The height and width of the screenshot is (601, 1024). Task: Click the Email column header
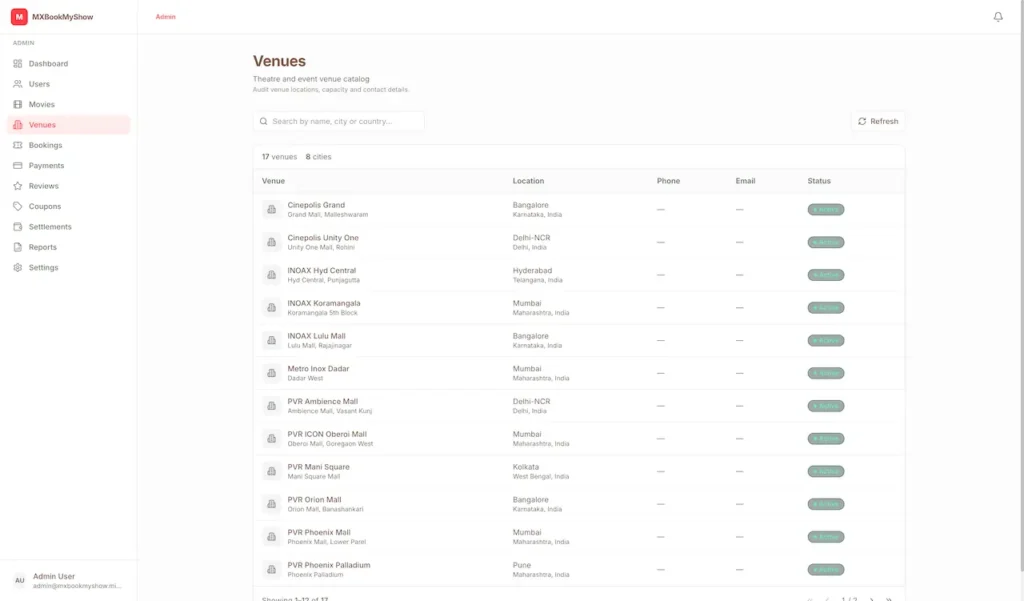(x=745, y=181)
